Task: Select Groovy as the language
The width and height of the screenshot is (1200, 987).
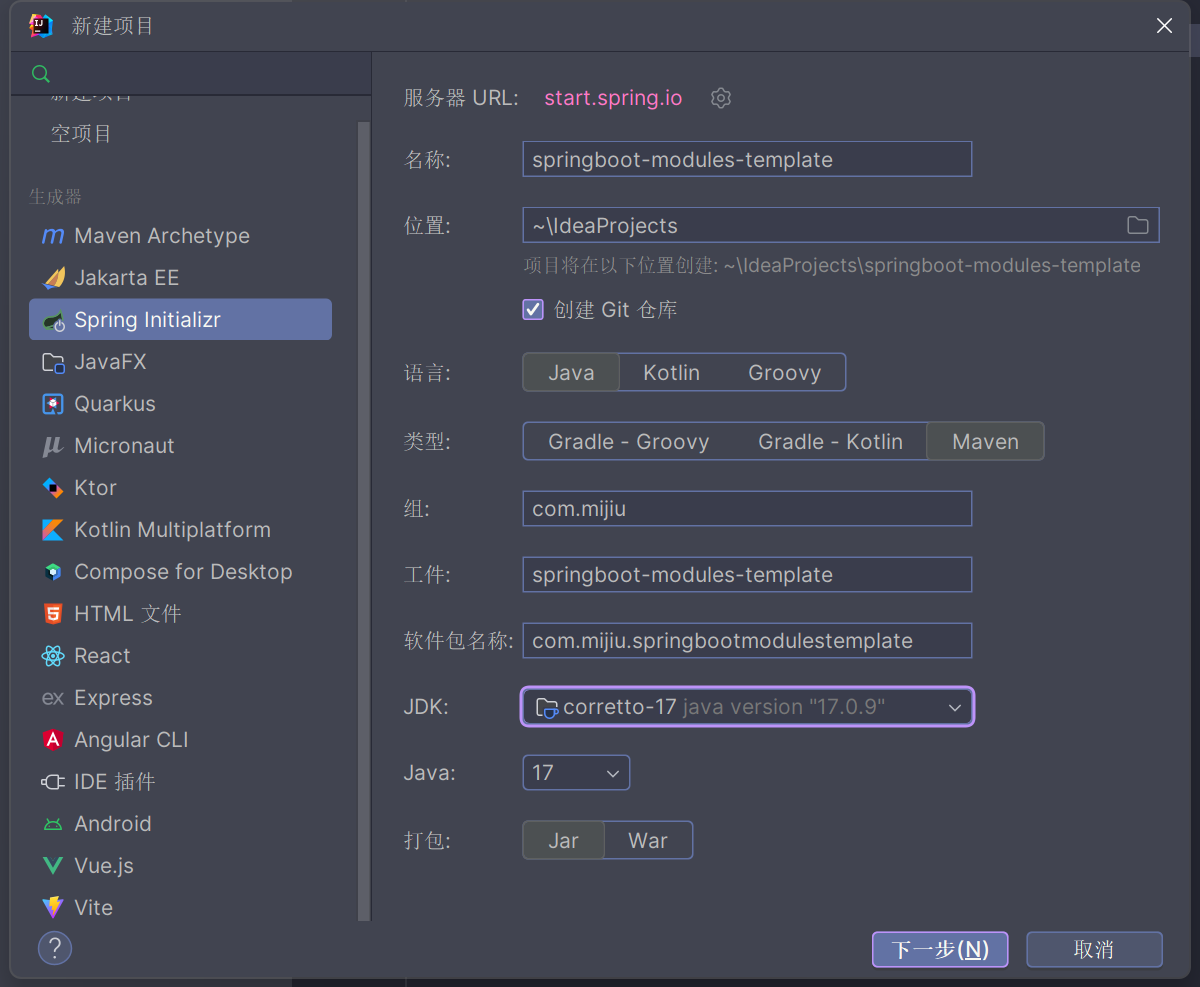Action: [x=784, y=373]
